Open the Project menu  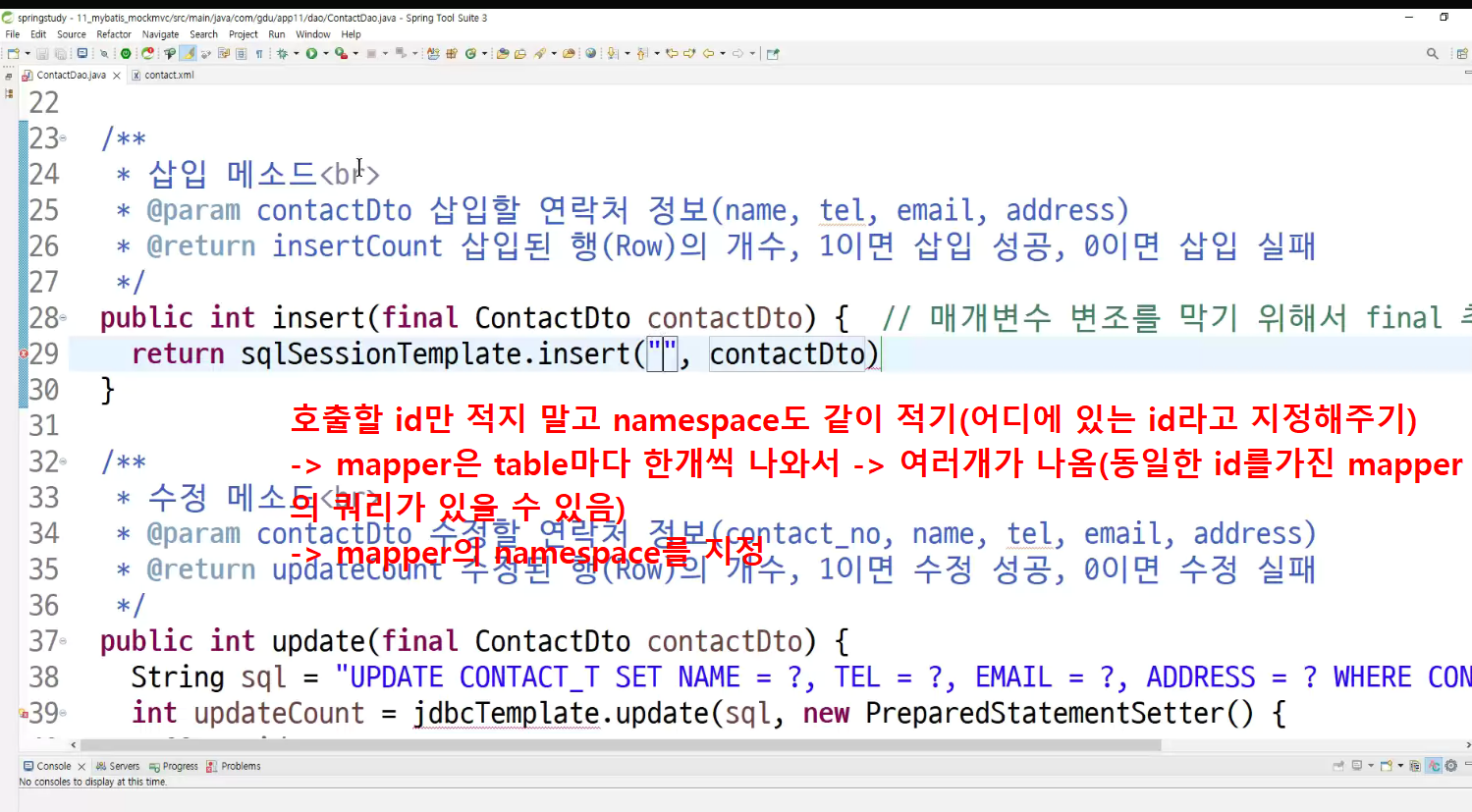[244, 34]
